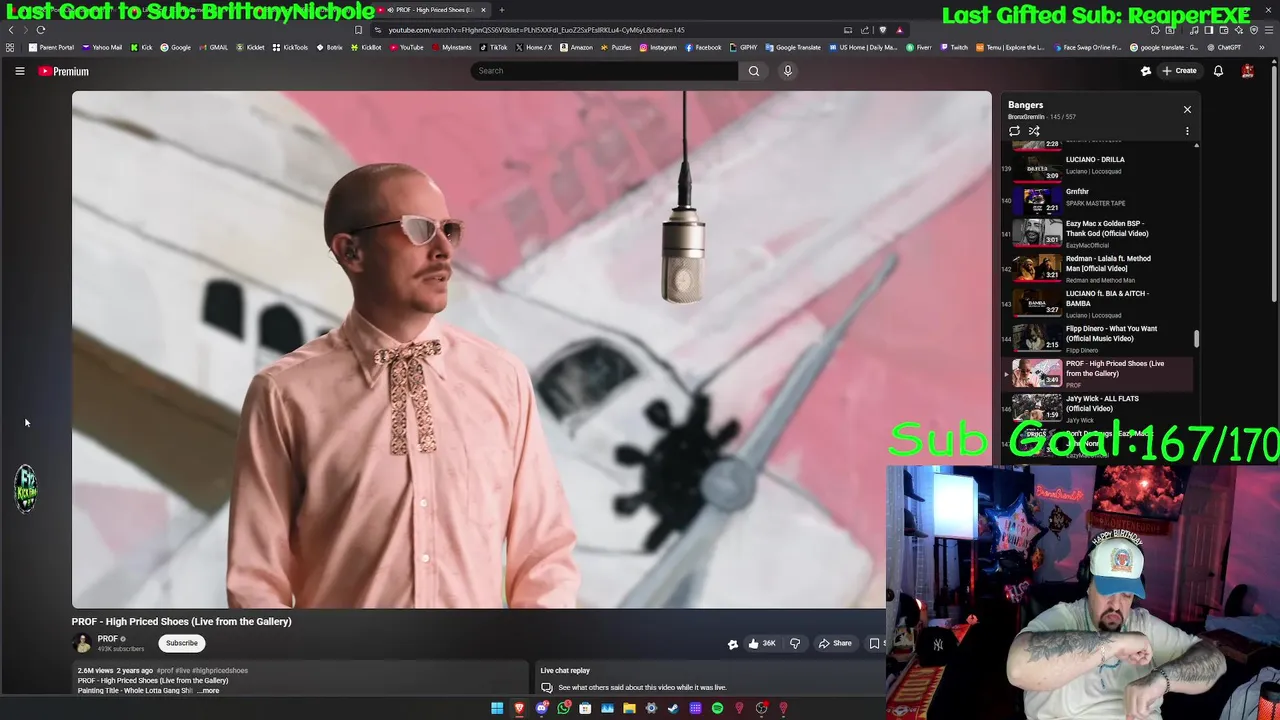This screenshot has width=1280, height=720.
Task: Open Windows Start button on taskbar
Action: coord(497,708)
